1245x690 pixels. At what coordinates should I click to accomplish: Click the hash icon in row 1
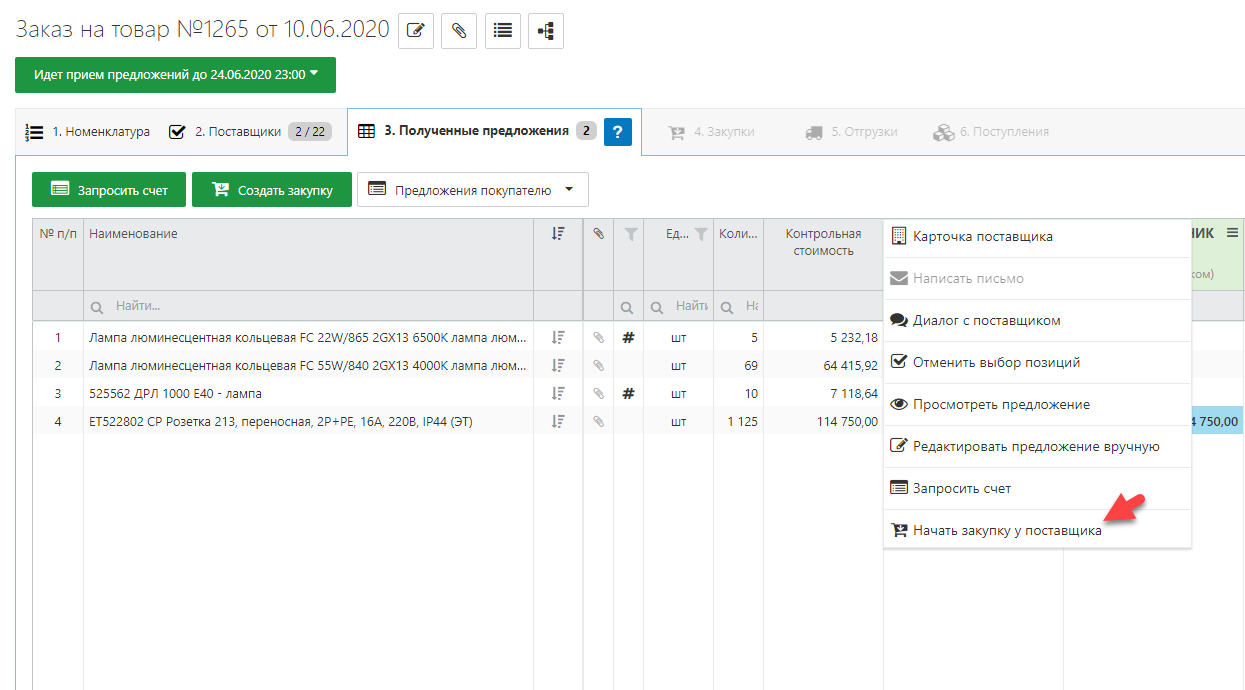tap(628, 338)
